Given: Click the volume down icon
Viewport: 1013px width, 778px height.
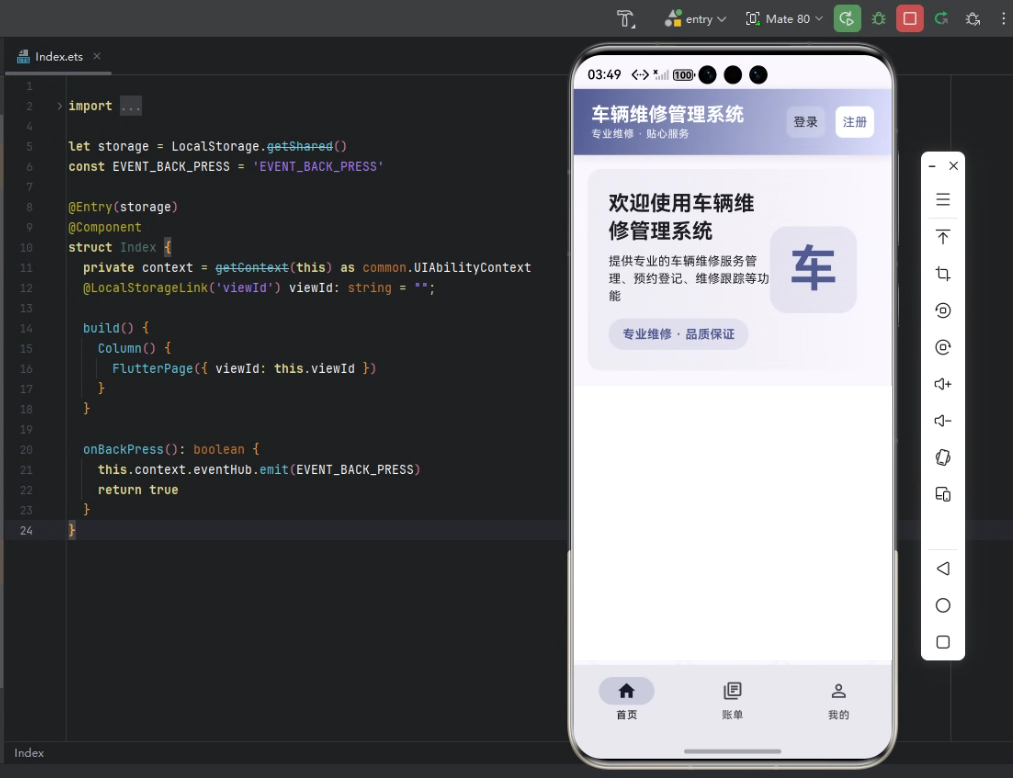Looking at the screenshot, I should click(x=943, y=421).
